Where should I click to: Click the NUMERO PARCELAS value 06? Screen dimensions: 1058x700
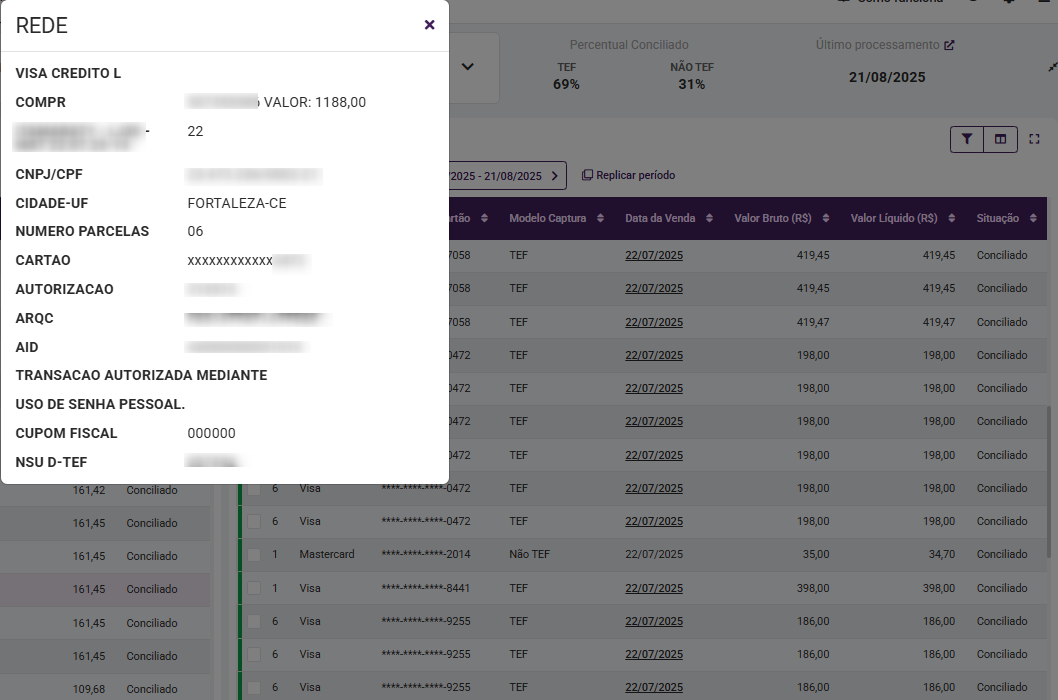pos(195,232)
